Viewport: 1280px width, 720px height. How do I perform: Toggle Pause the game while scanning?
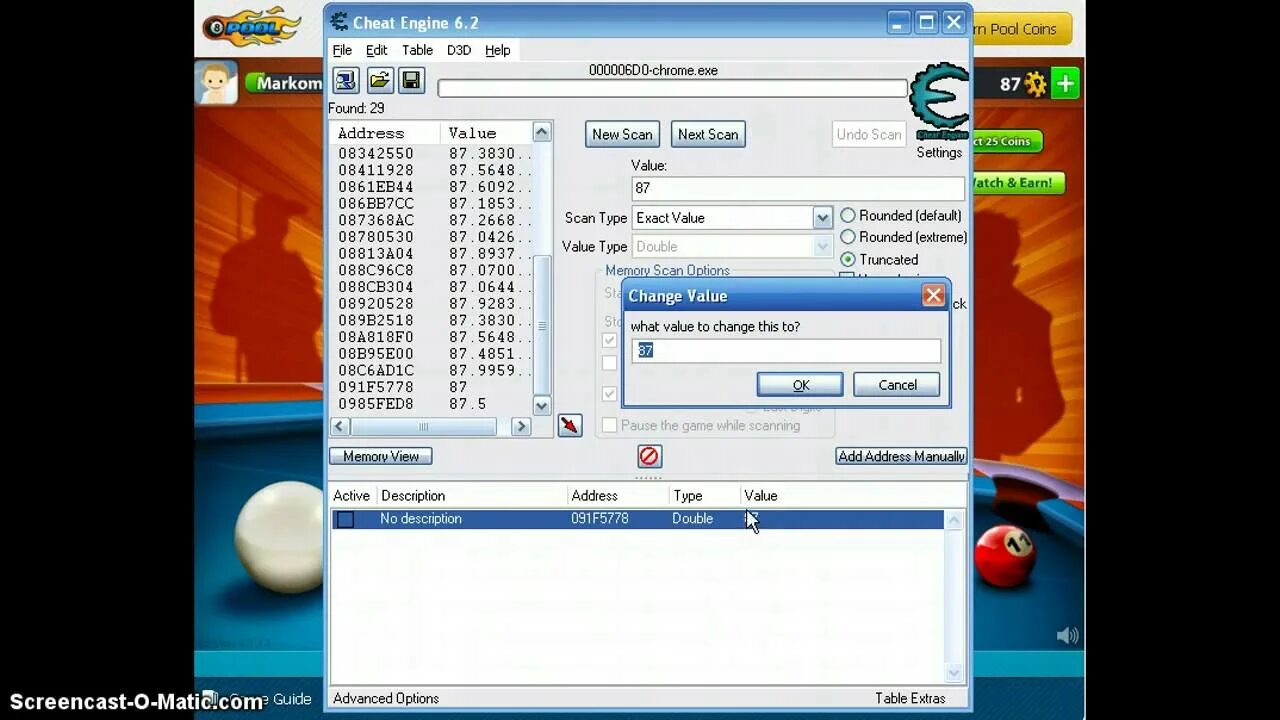[609, 425]
